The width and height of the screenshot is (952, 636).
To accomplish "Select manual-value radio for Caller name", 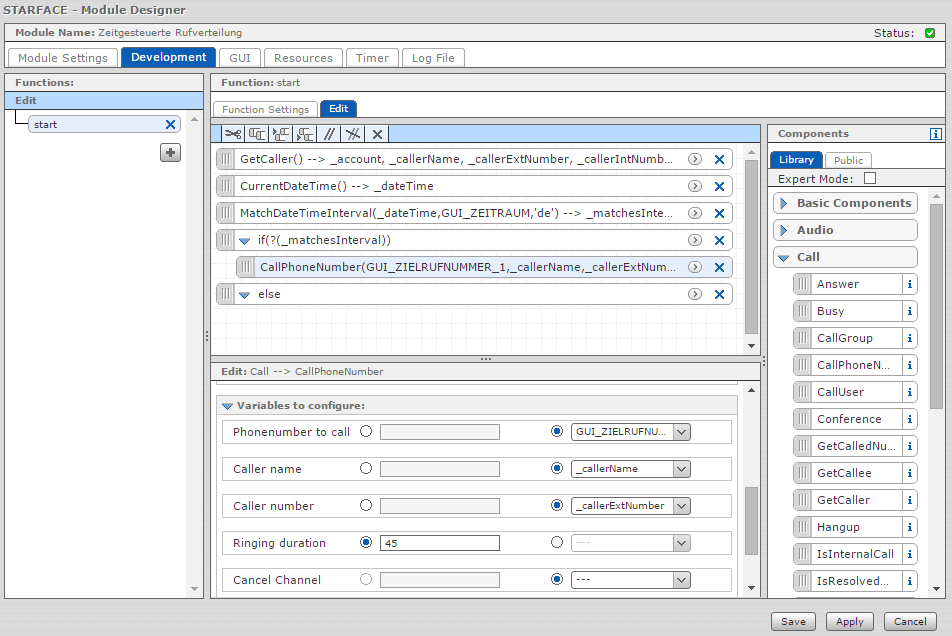I will (366, 468).
